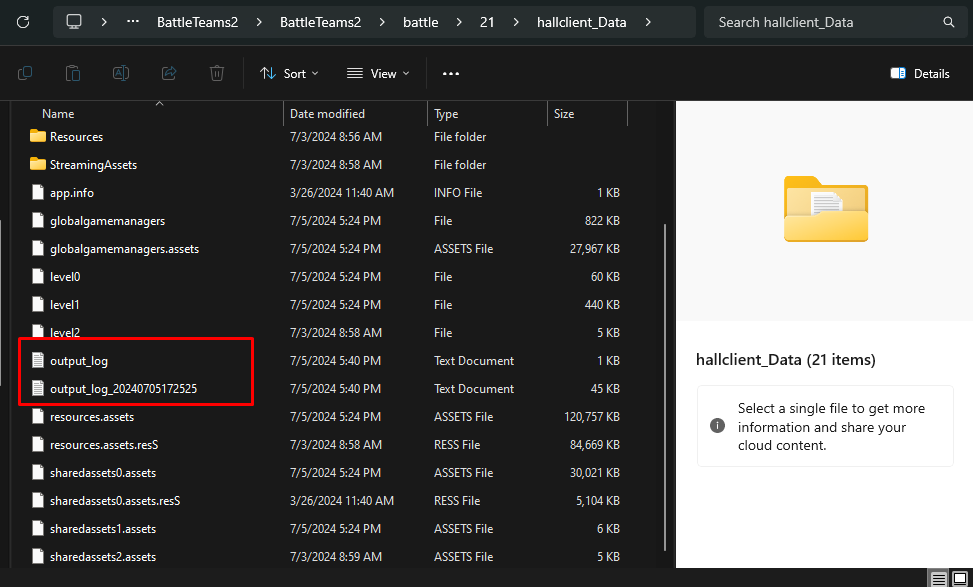Click the resources.assets file icon

[38, 416]
